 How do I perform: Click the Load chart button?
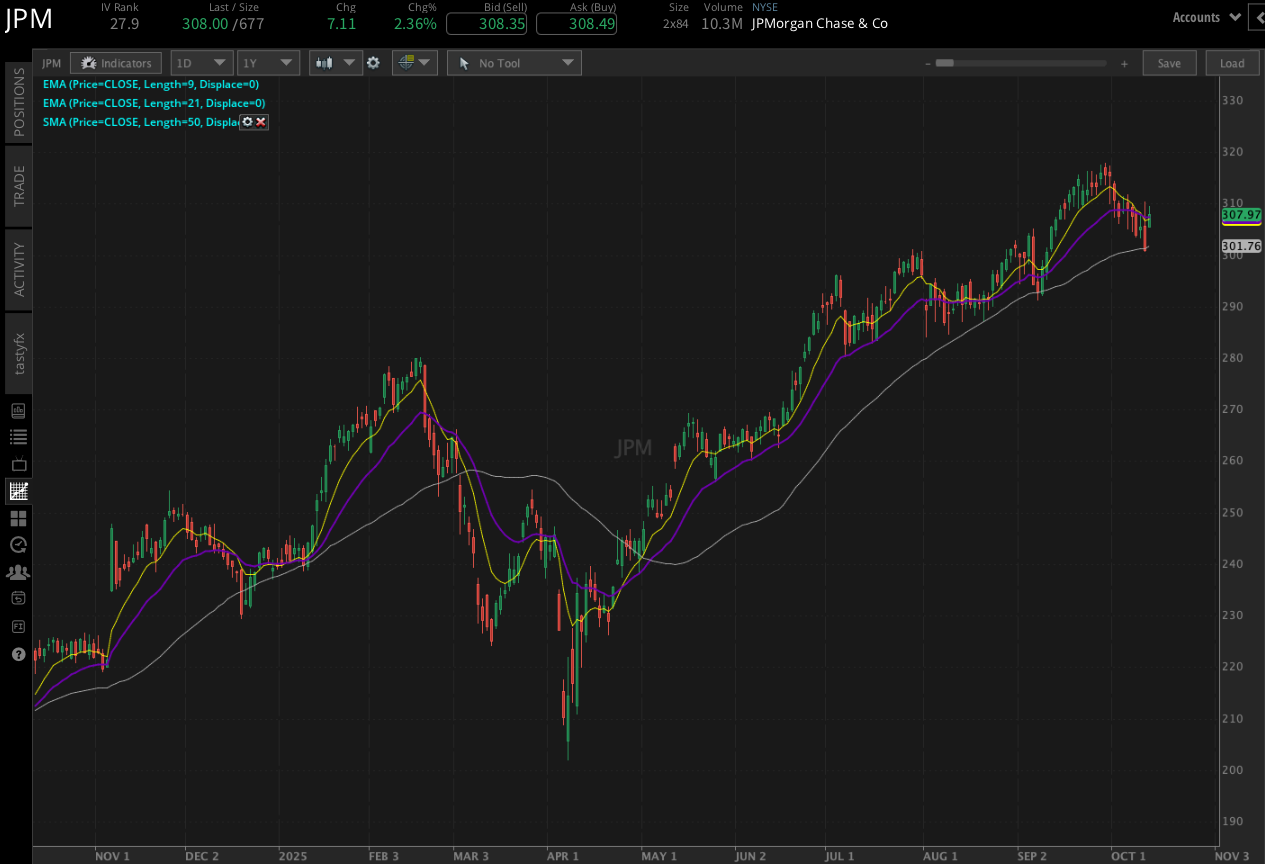click(1232, 63)
